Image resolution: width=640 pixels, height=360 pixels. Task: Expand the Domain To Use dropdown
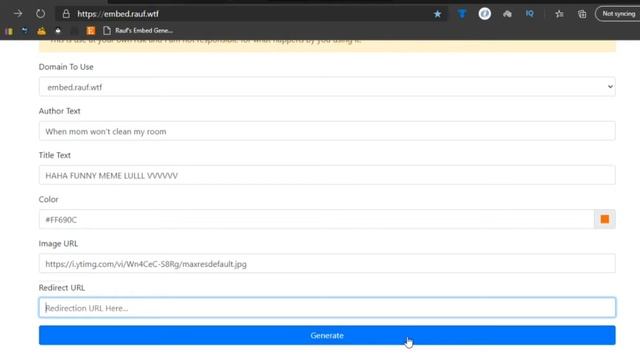[327, 87]
